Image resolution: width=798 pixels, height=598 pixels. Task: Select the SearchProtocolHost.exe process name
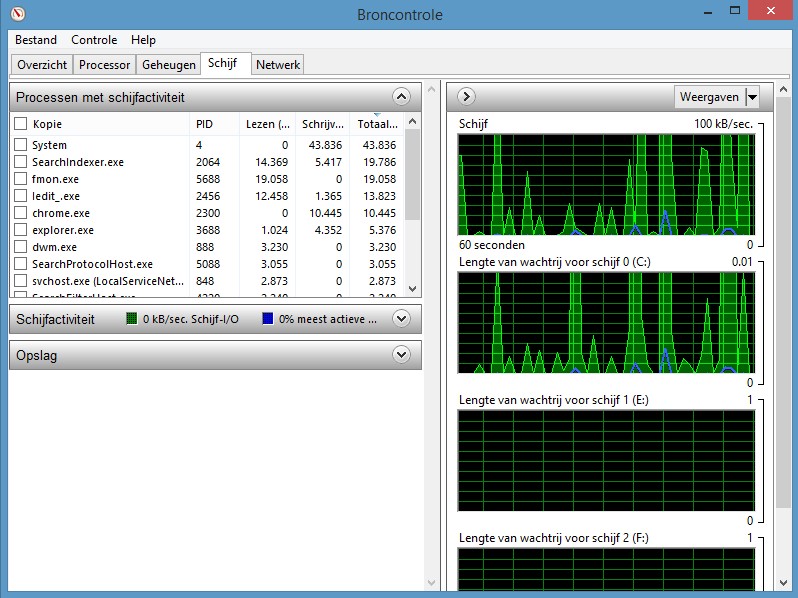click(93, 264)
